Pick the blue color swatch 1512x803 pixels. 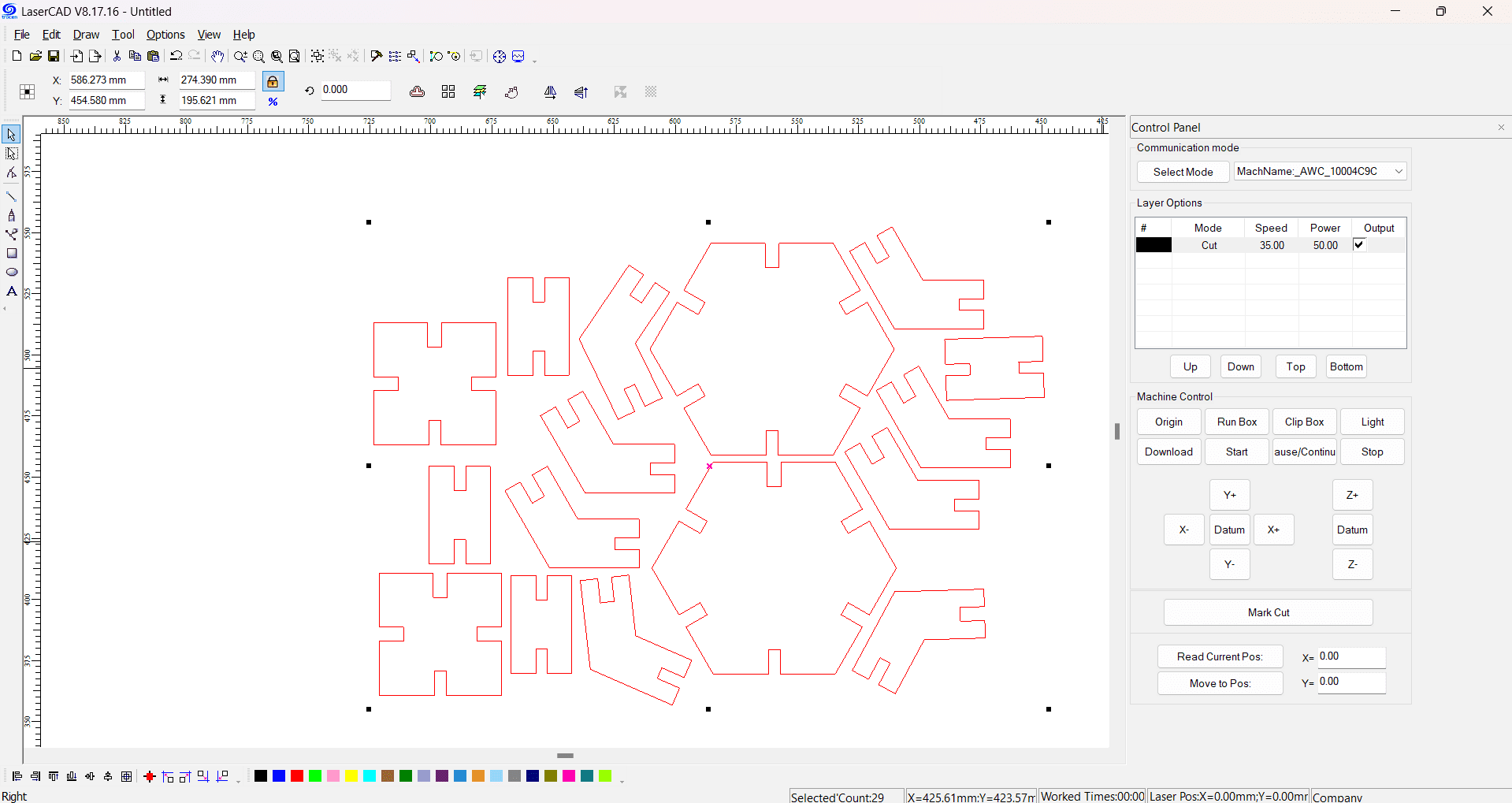click(279, 776)
